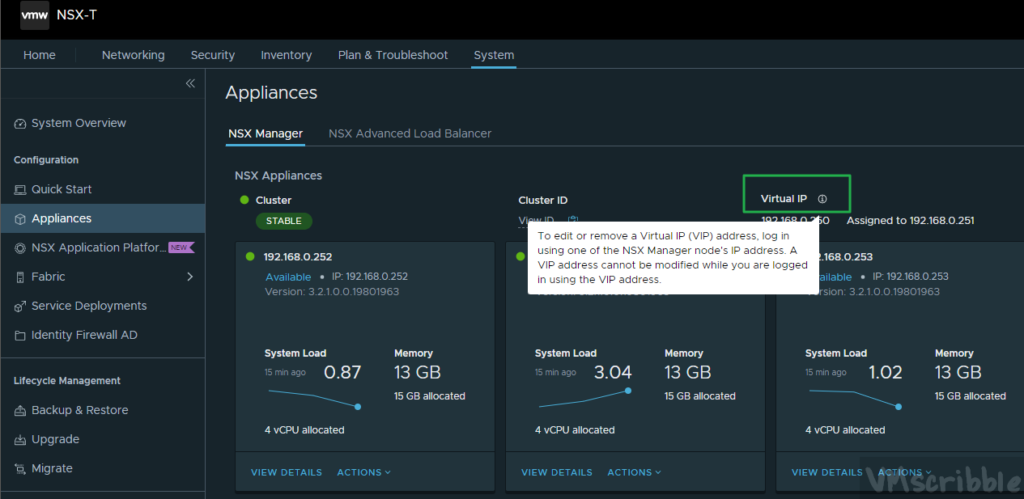Click the Backup & Restore icon
Screen dimensions: 1024x499
pos(20,410)
